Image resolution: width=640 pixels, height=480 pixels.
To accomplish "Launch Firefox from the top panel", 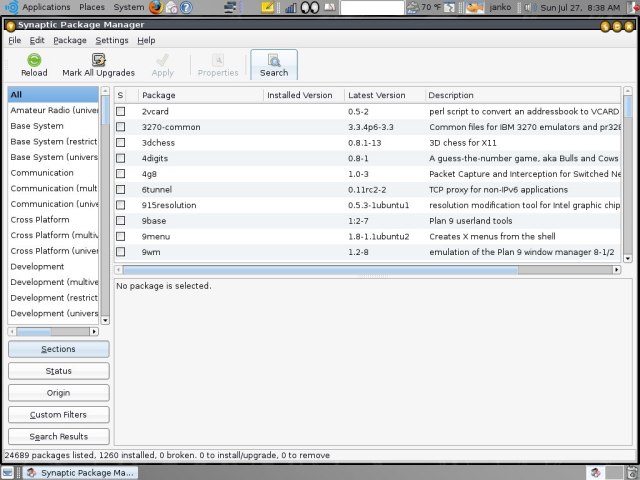I will [x=156, y=7].
